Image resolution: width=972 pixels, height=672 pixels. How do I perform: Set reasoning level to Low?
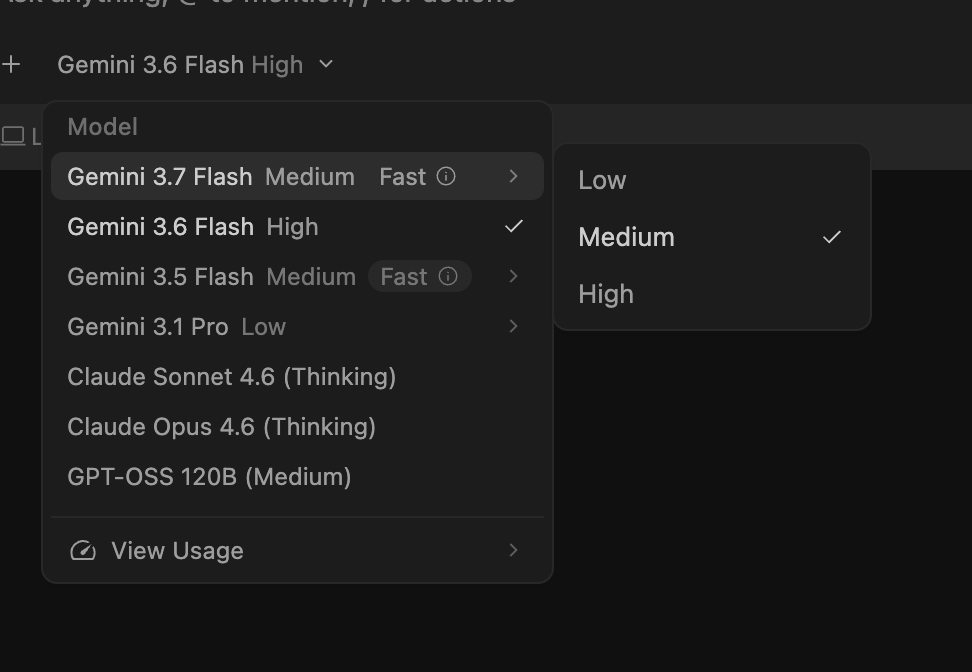click(712, 180)
